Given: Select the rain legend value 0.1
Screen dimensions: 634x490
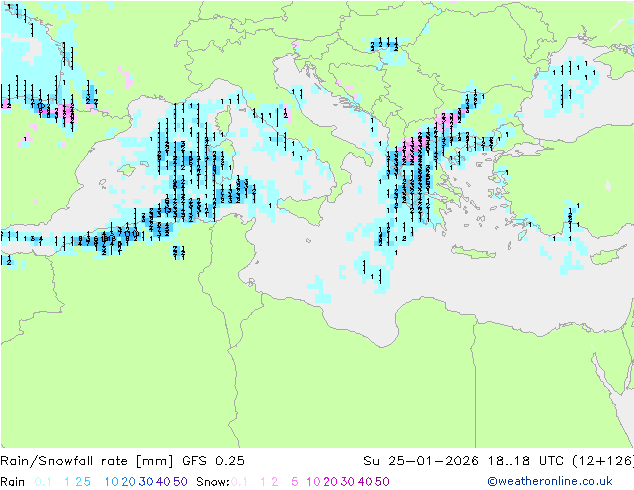Looking at the screenshot, I should coord(43,482).
